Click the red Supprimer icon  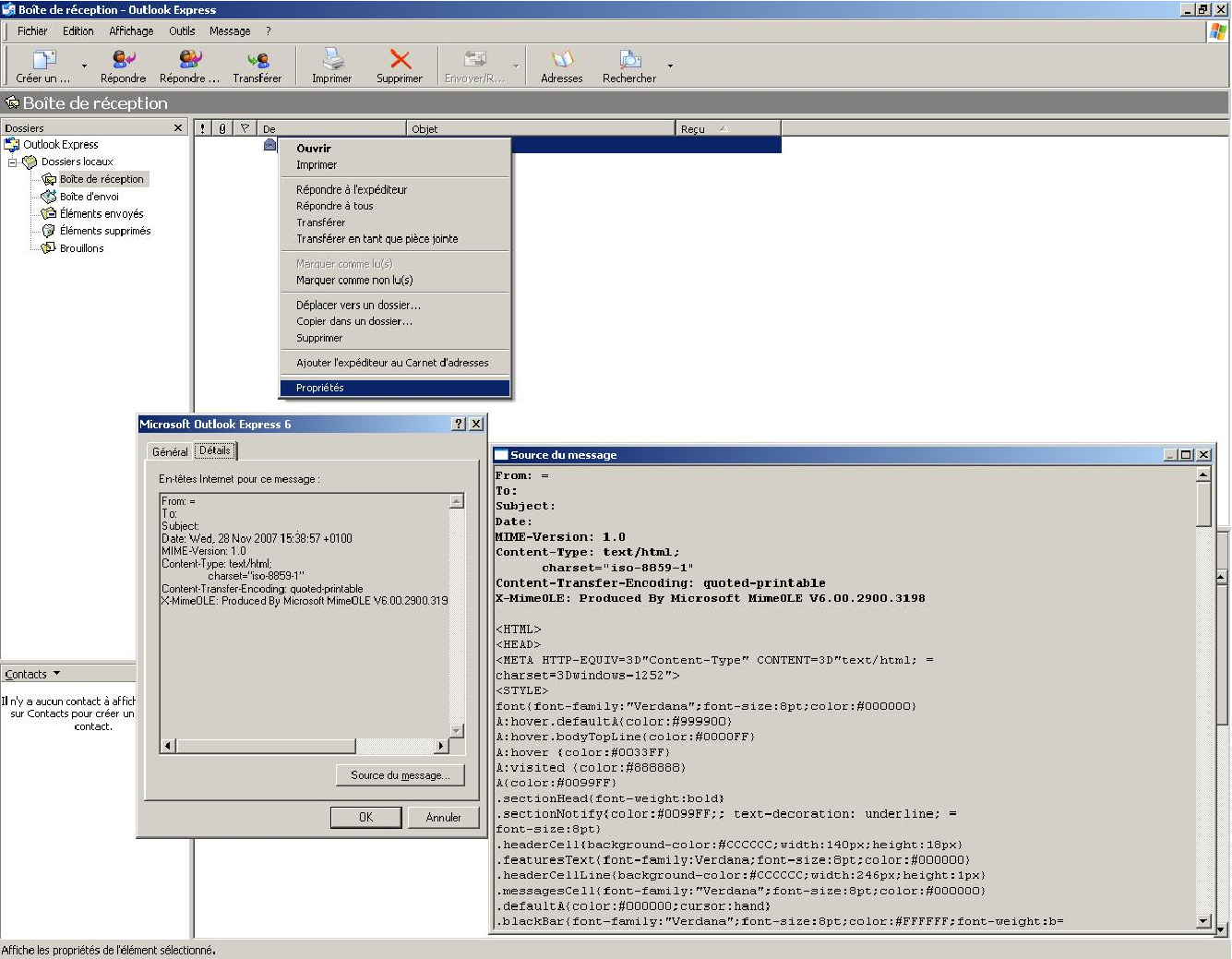click(400, 59)
